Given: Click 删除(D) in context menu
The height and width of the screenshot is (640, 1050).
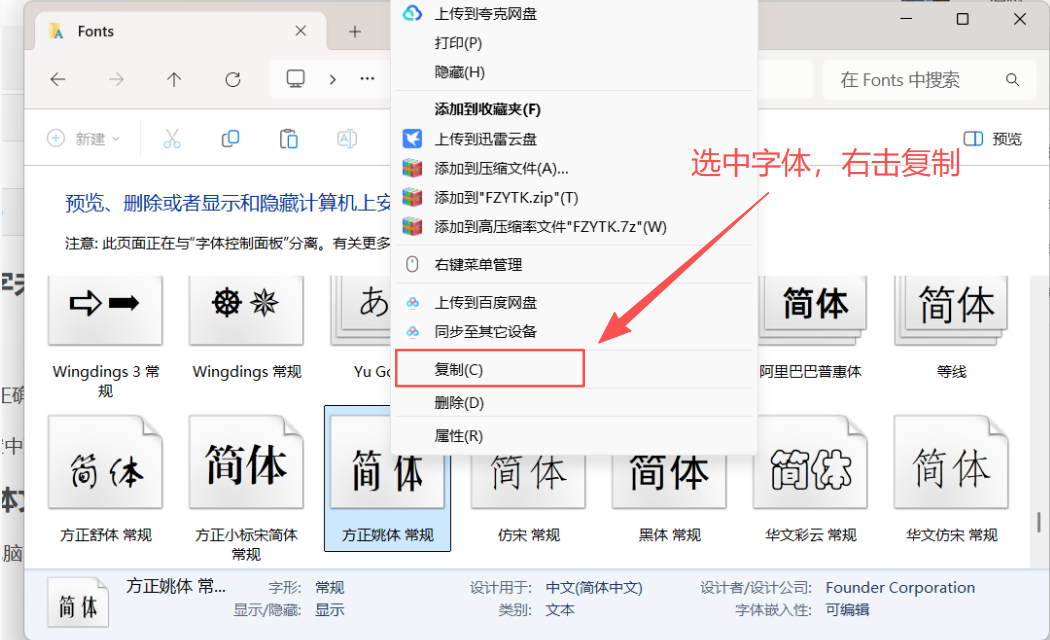Looking at the screenshot, I should (x=575, y=402).
